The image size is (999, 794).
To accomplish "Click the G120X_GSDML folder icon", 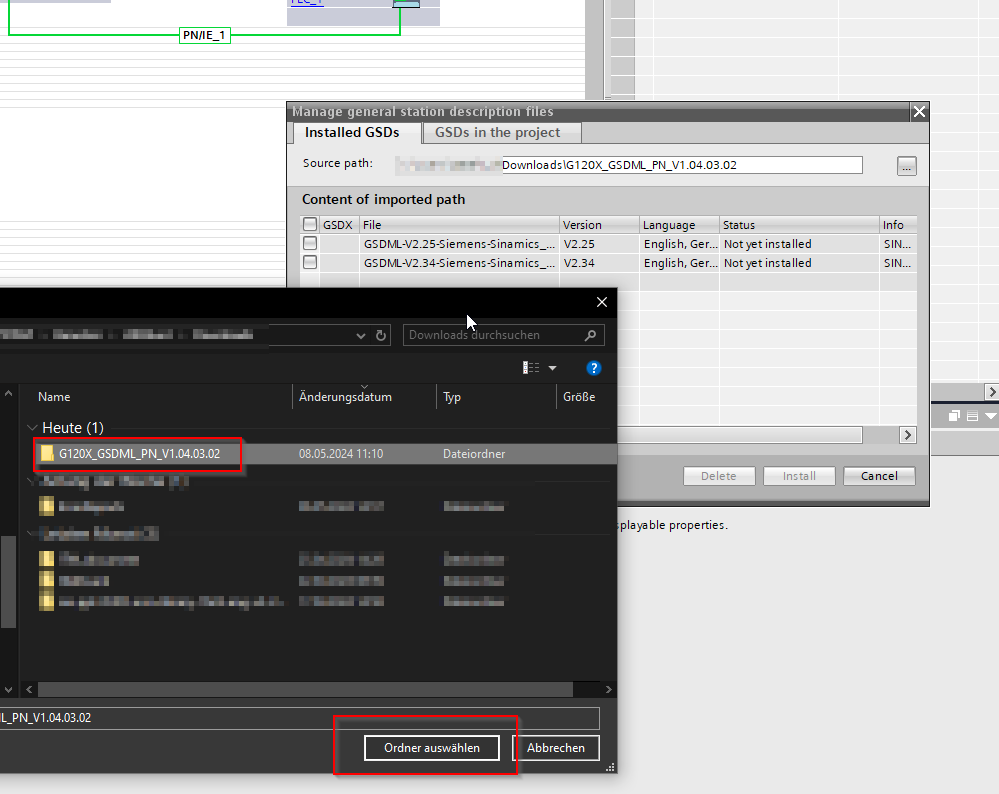I will pos(47,454).
